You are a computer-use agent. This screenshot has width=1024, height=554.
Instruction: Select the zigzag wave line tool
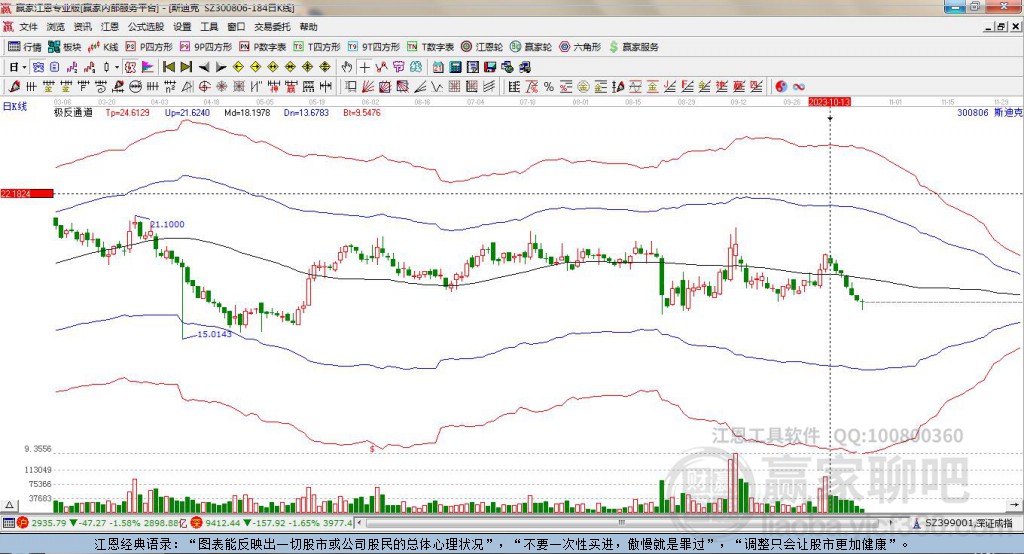point(437,86)
